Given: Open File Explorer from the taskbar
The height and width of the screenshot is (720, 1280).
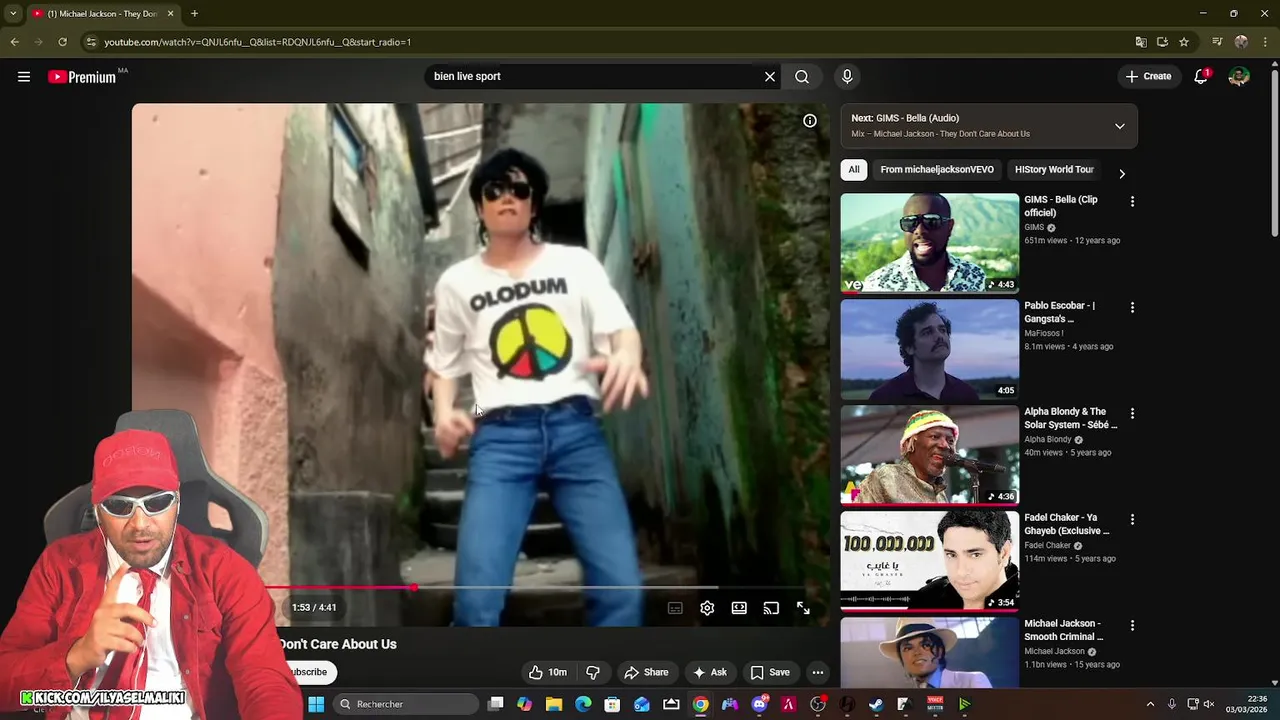Looking at the screenshot, I should pos(554,704).
